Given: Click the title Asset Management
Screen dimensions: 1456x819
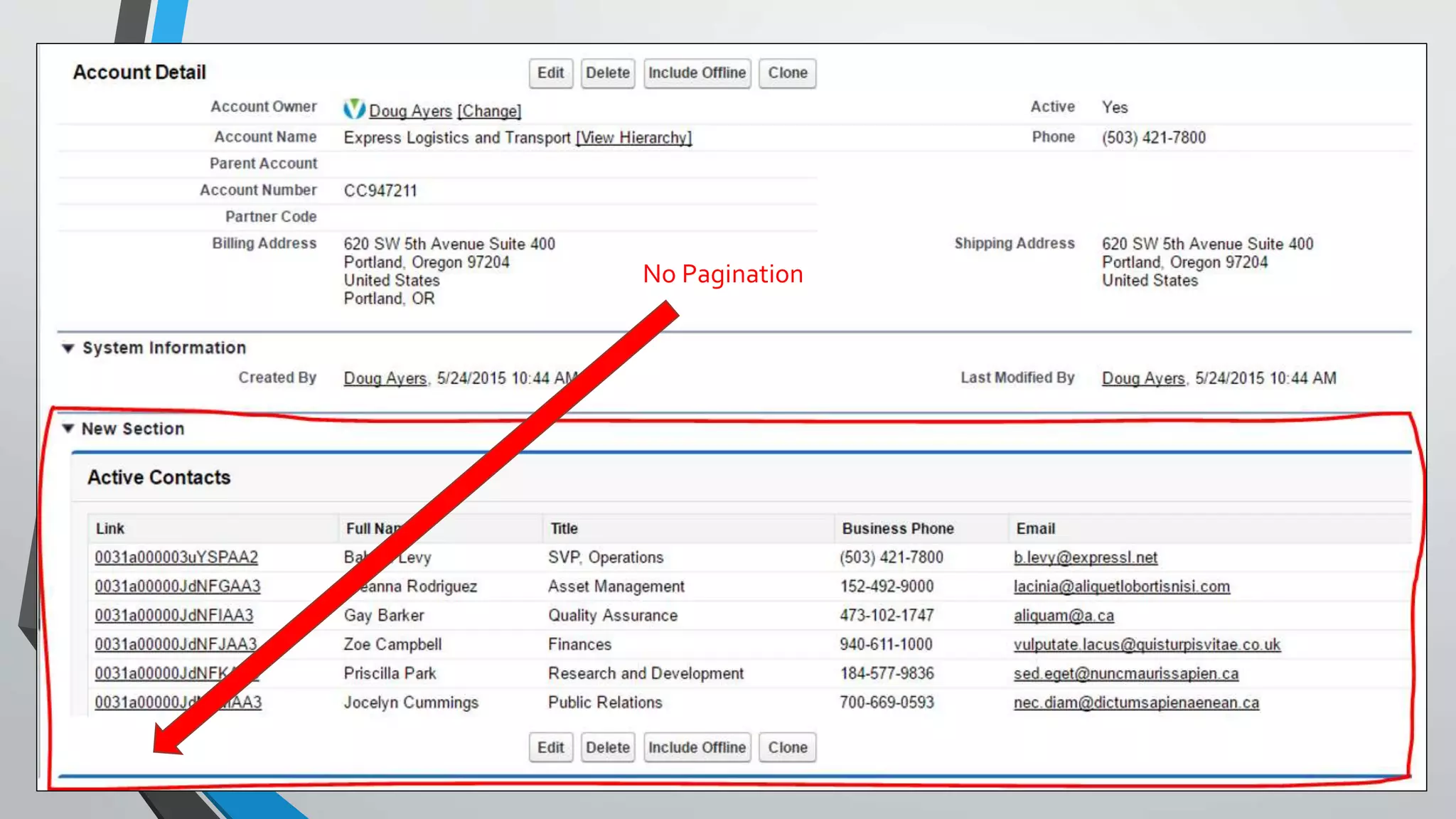Looking at the screenshot, I should 616,587.
